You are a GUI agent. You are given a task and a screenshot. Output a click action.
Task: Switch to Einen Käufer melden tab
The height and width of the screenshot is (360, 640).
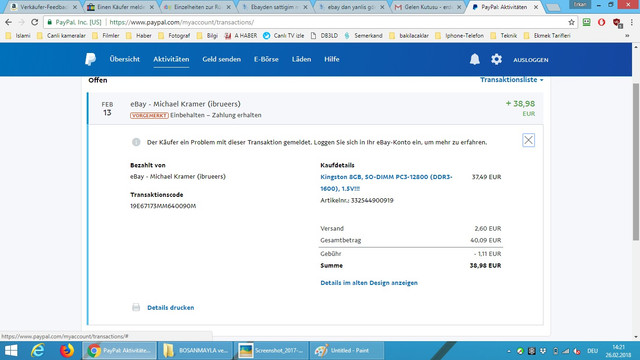[120, 7]
